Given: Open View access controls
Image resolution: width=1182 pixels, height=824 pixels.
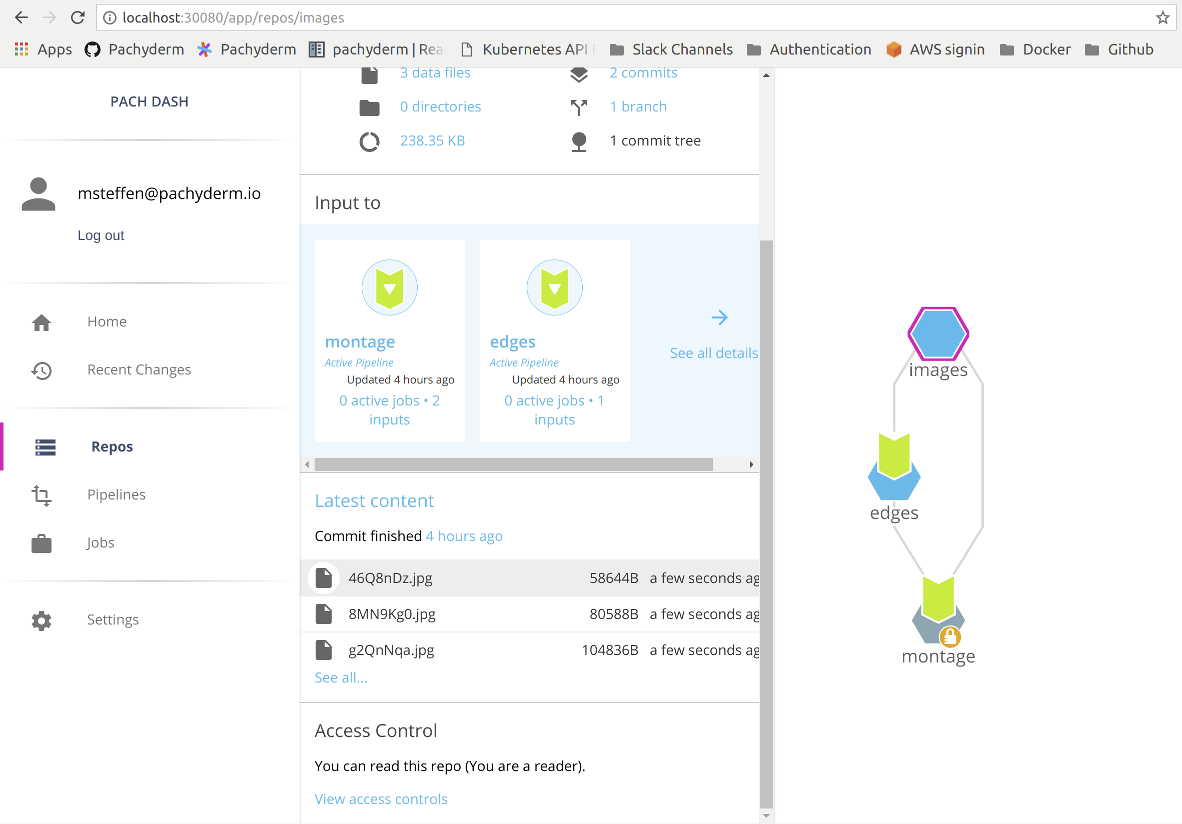Looking at the screenshot, I should point(381,799).
